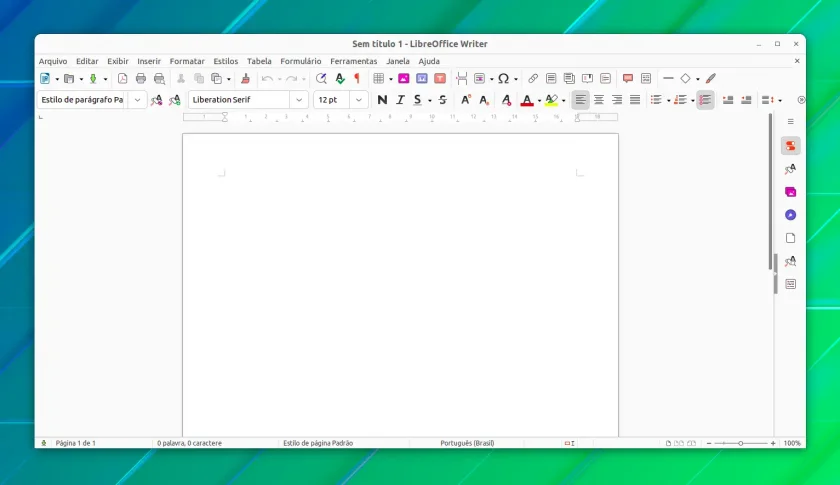Insert a chart
Image resolution: width=840 pixels, height=485 pixels.
[422, 79]
